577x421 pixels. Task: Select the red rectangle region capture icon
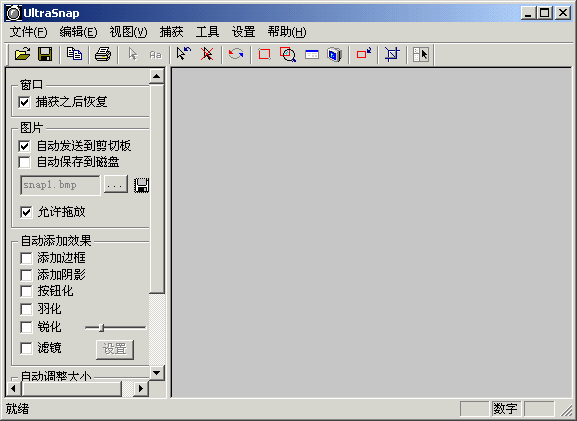click(x=264, y=54)
